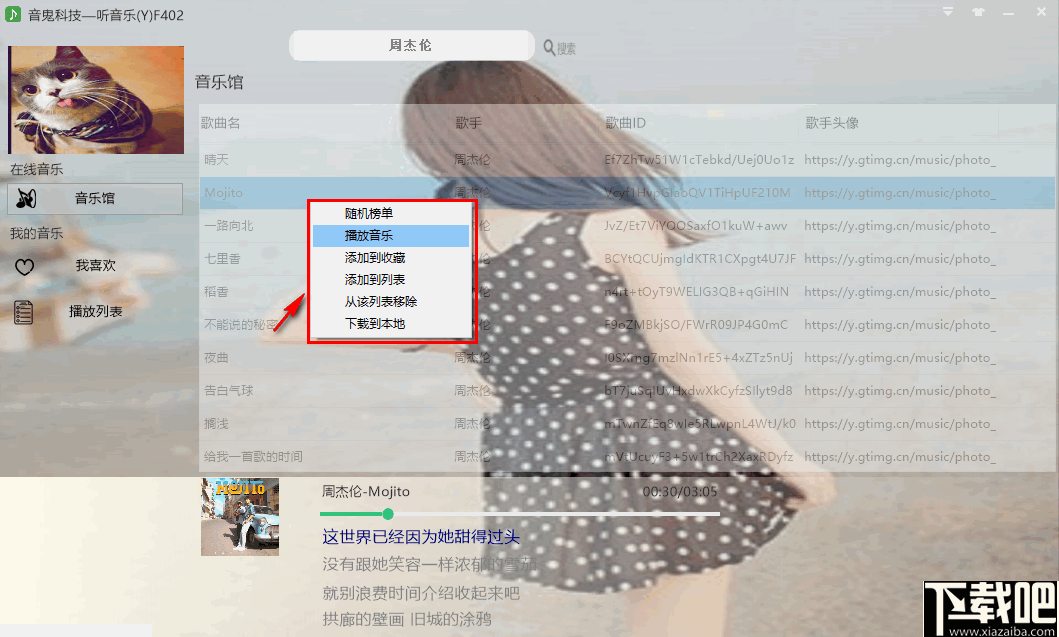Image resolution: width=1059 pixels, height=637 pixels.
Task: Click the cat avatar profile image
Action: (95, 99)
